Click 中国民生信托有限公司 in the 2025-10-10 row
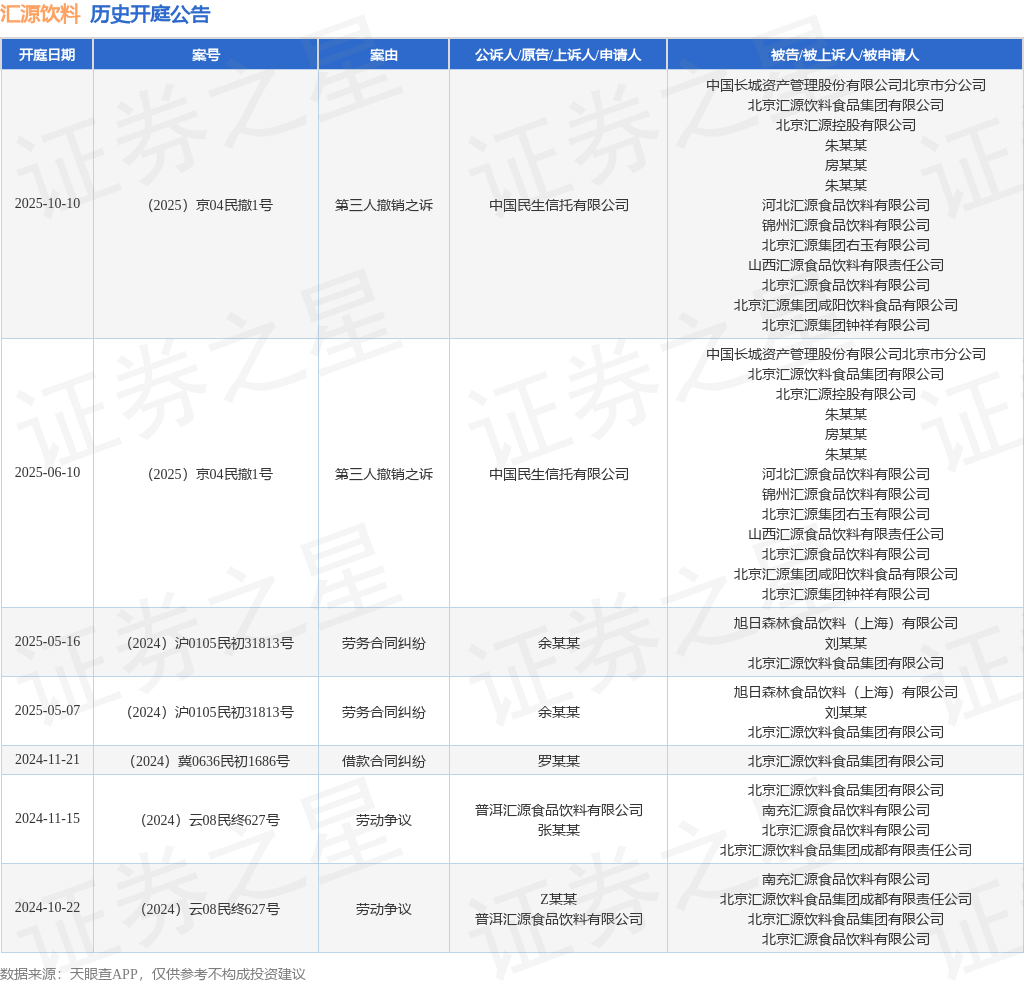Screen dimensions: 1024x983 click(x=559, y=205)
